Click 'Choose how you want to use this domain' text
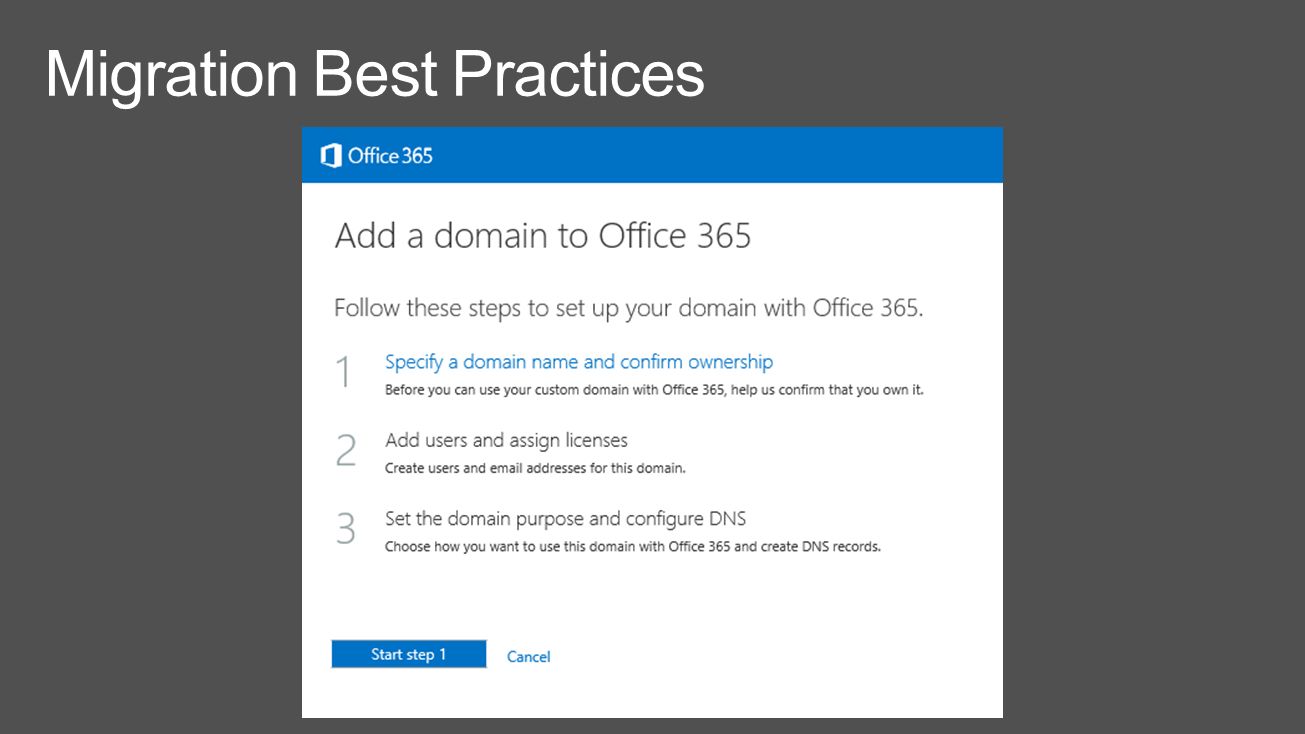The image size is (1305, 734). 633,547
